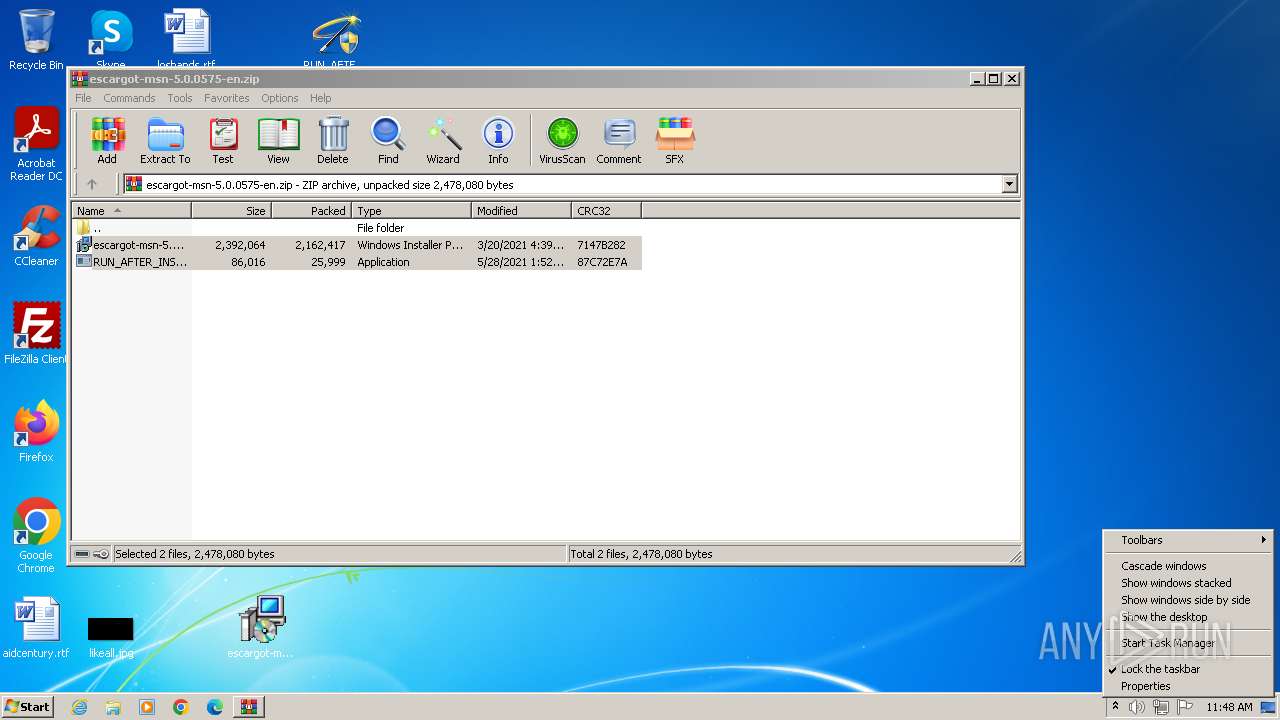This screenshot has height=720, width=1280.
Task: Sort by the CRC32 column header
Action: click(x=607, y=211)
